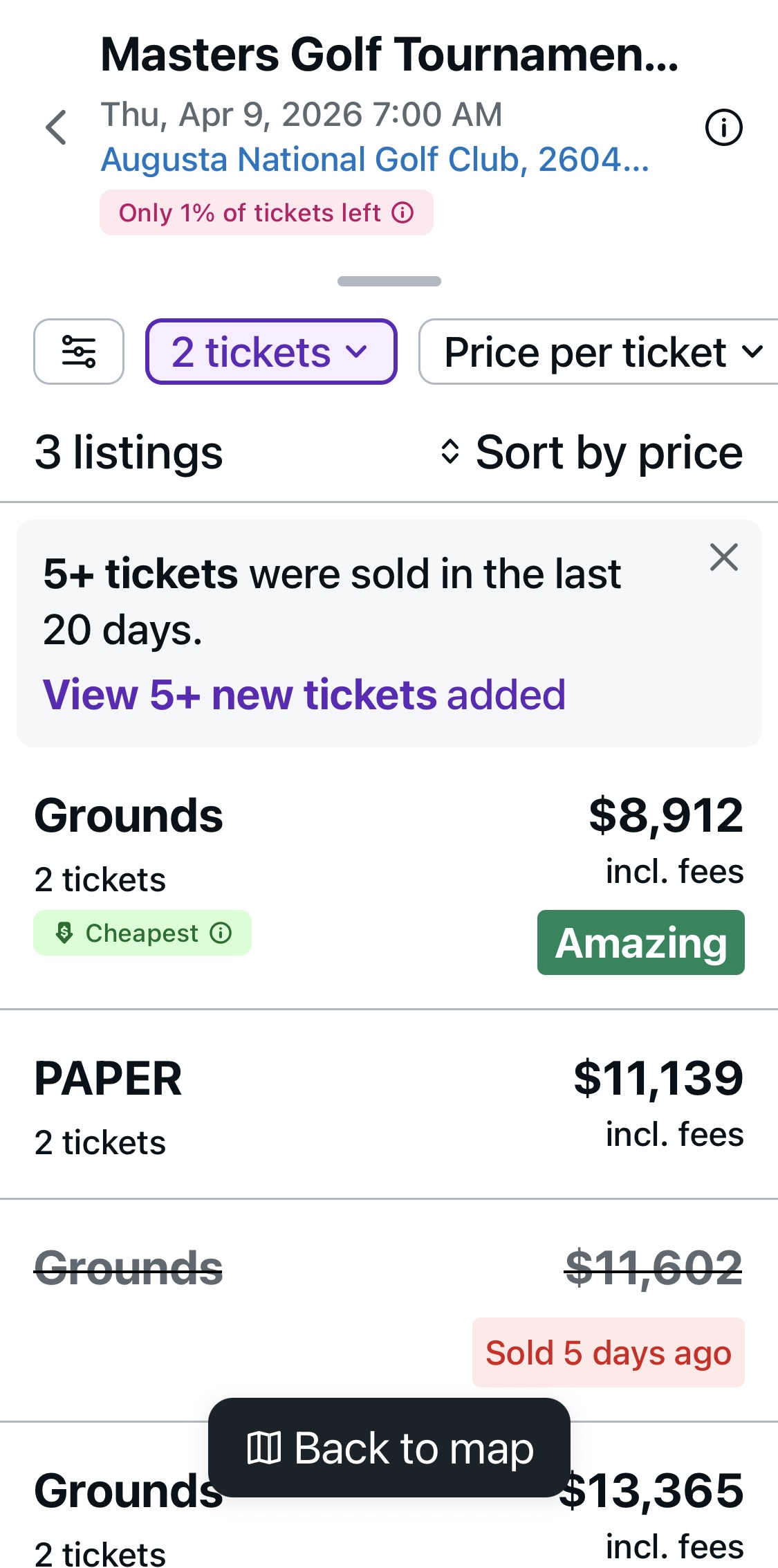Tap the green Amazing deal badge
The height and width of the screenshot is (1568, 778).
coord(640,942)
